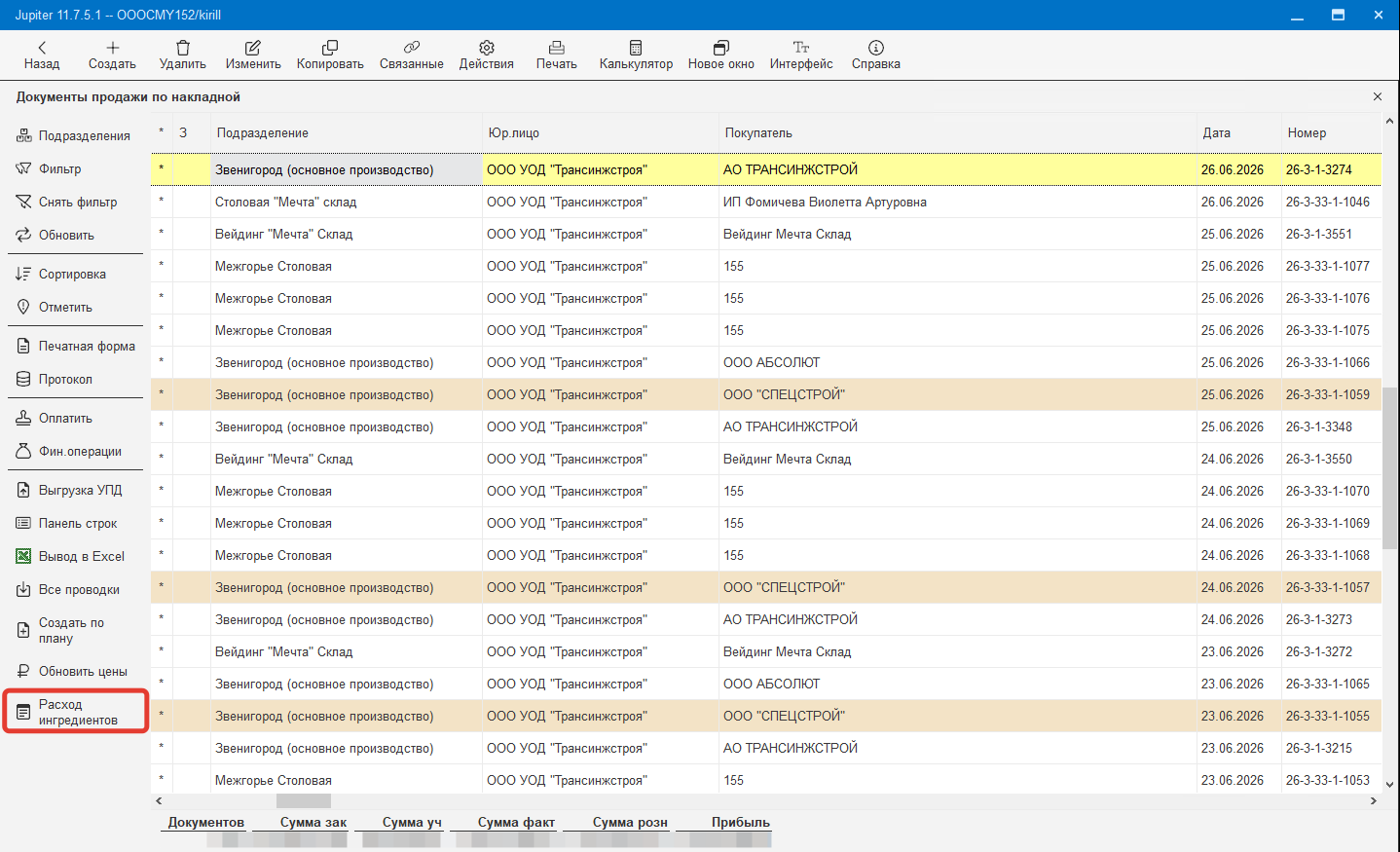Screen dimensions: 1400x852
Task: Select row with number 26-3-1-3274
Action: click(766, 169)
